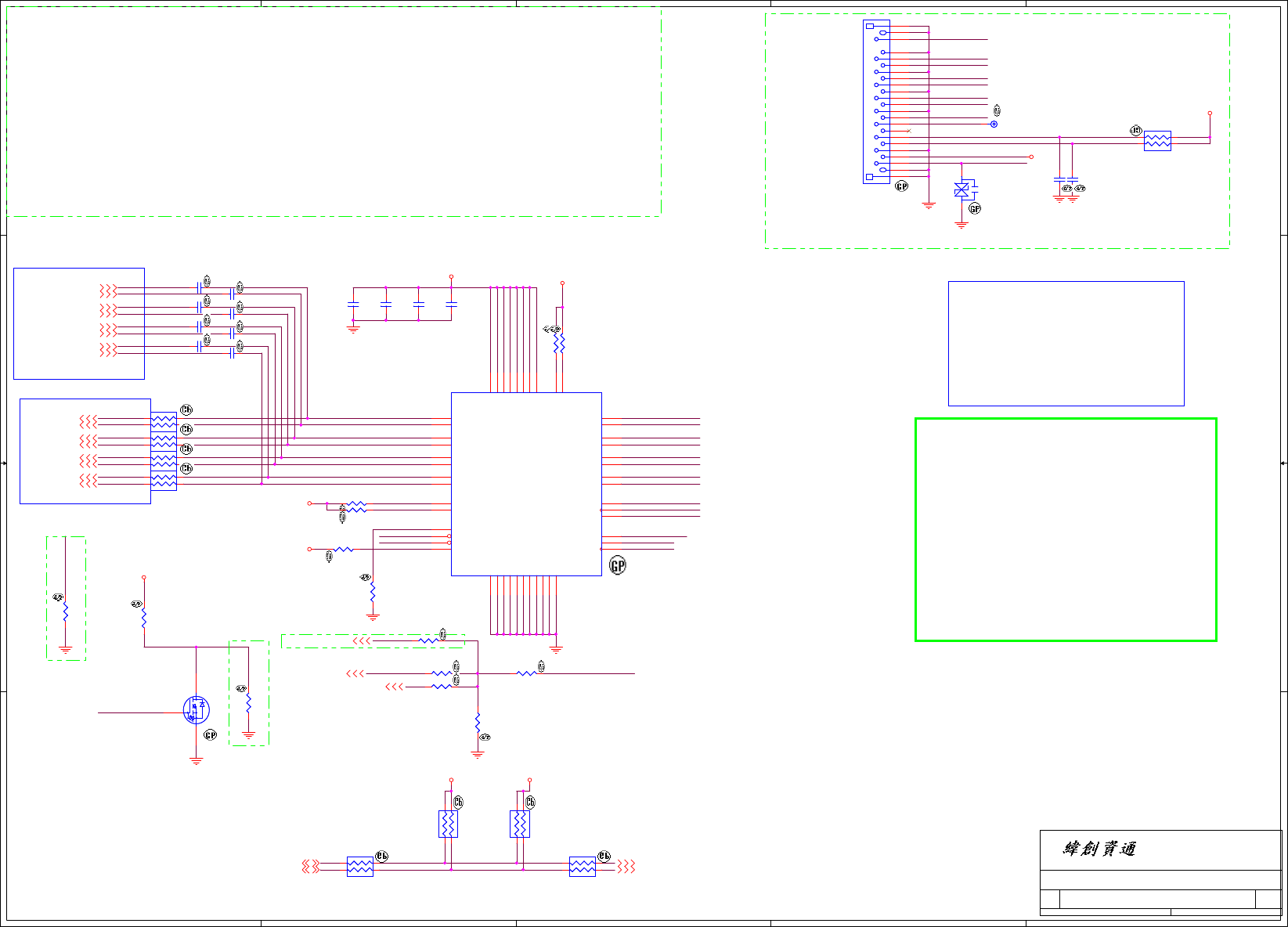Click the left vertical resistor pack at bottom
This screenshot has height=927, width=1288.
click(448, 824)
